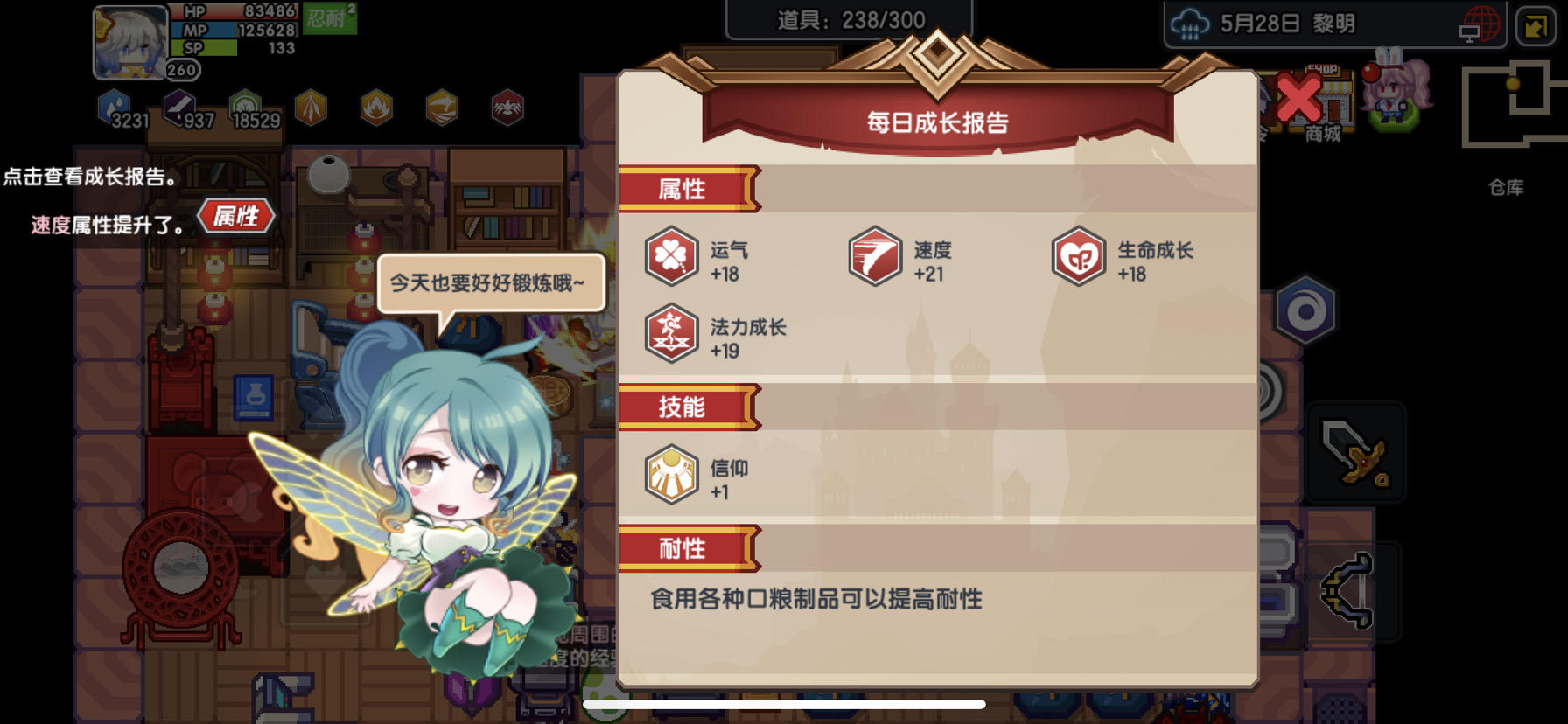Tap the fairy's speech bubble
Viewport: 1568px width, 724px height.
(x=491, y=283)
